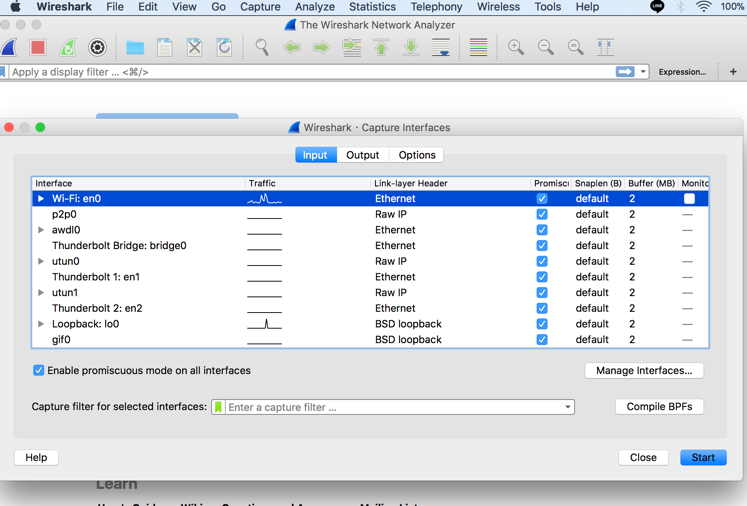Open Manage Interfaces dialog
Screen dimensions: 747x506
(x=644, y=371)
